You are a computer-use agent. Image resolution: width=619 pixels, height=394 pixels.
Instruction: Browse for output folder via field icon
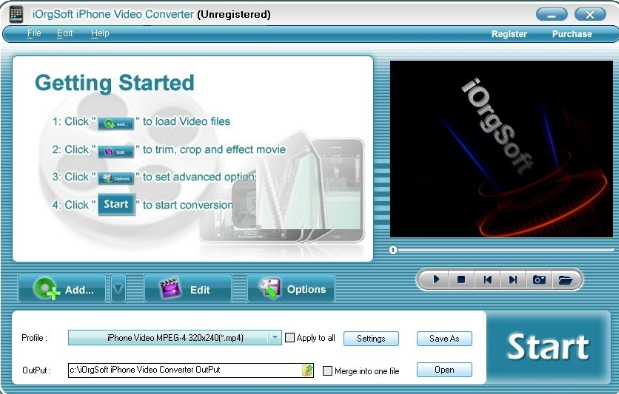(x=307, y=370)
